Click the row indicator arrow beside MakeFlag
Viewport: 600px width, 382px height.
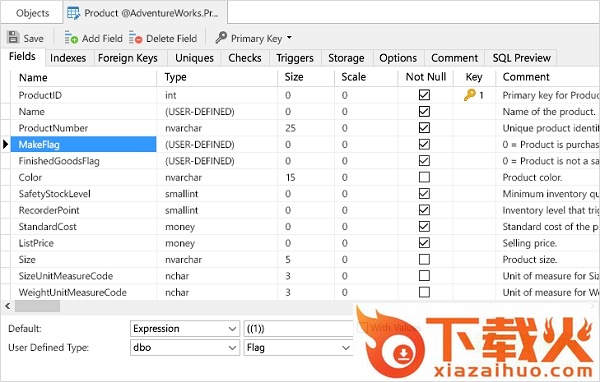pos(5,144)
